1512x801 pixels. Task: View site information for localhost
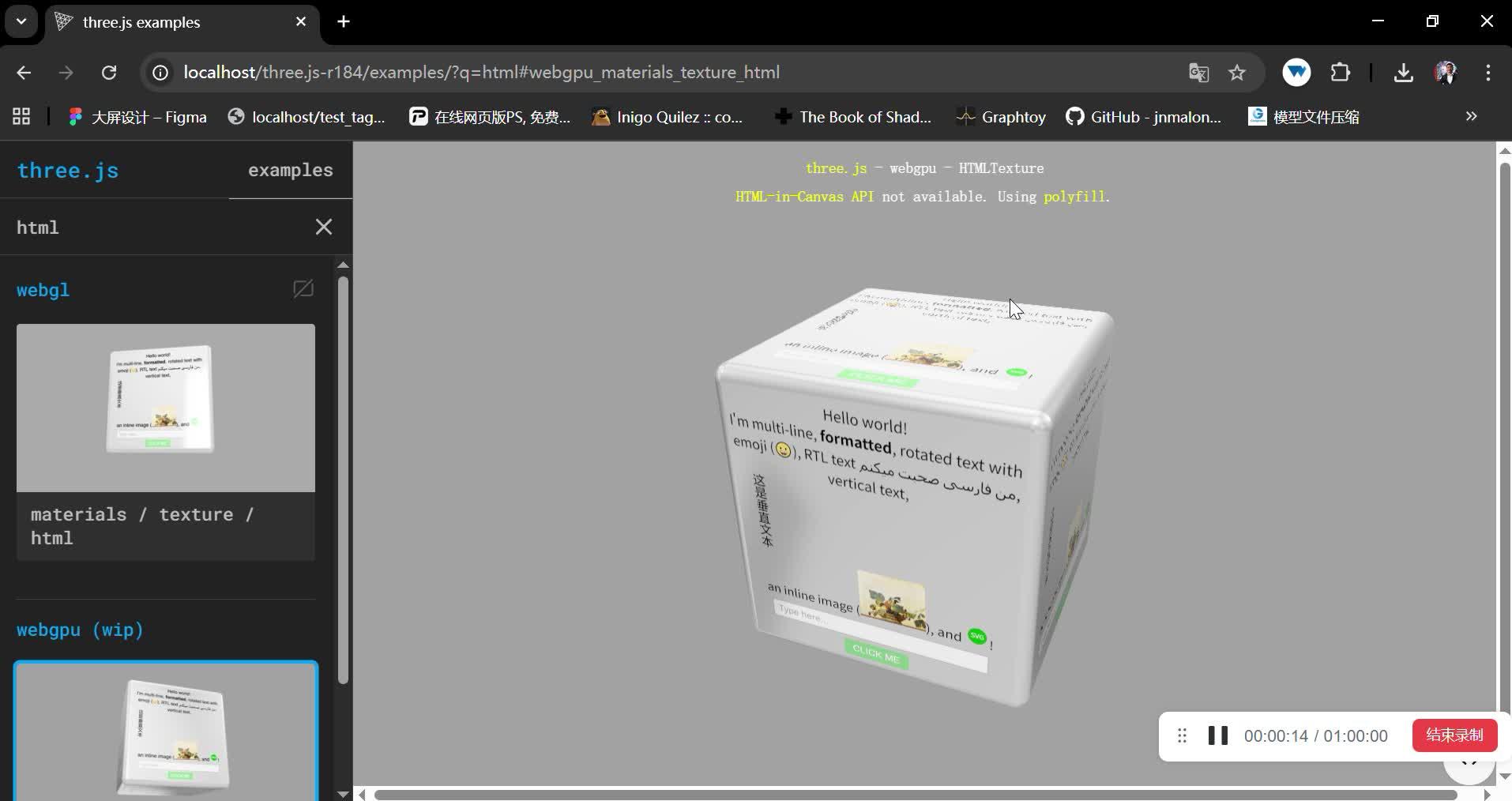[x=160, y=73]
